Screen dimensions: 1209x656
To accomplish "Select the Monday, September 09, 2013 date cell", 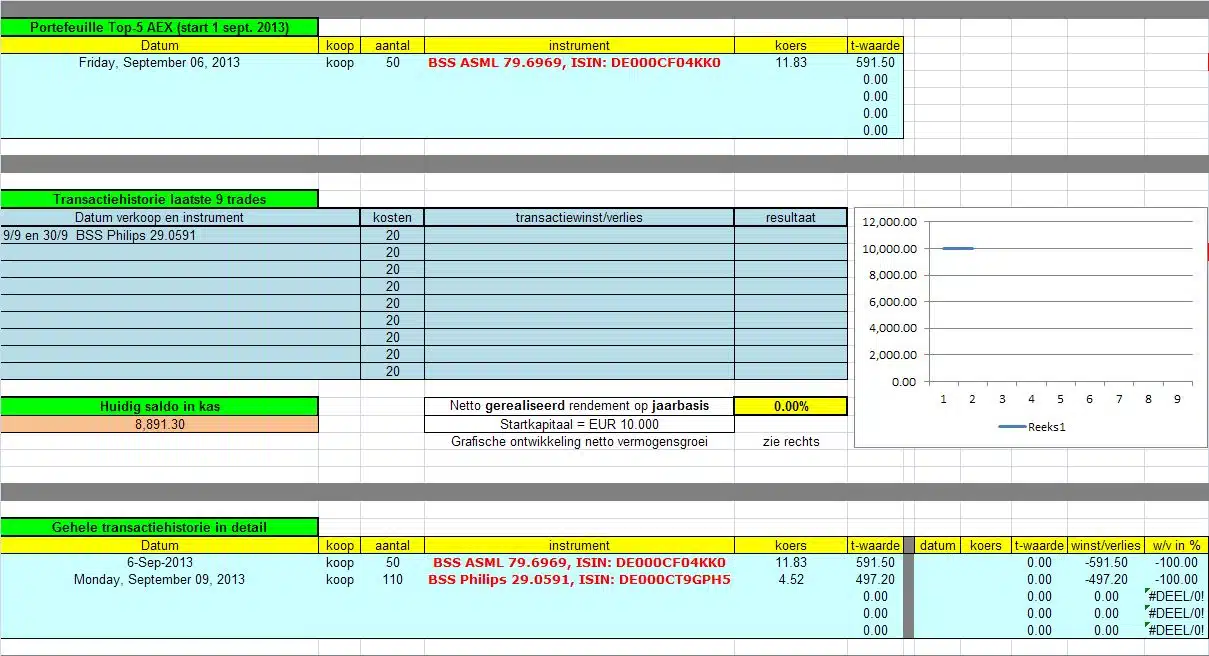I will tap(159, 579).
